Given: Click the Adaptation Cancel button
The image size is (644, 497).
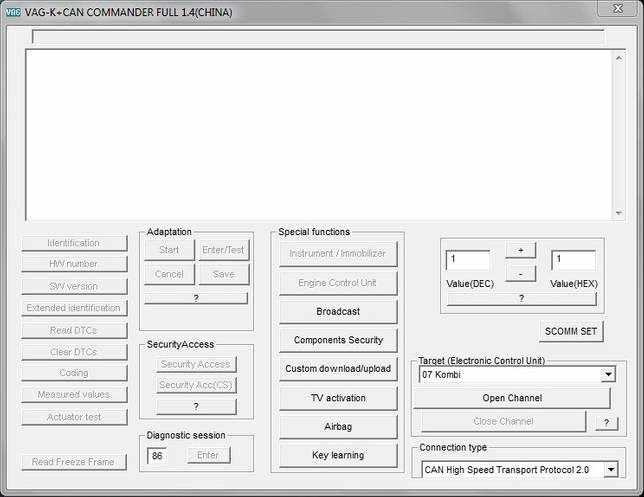Looking at the screenshot, I should coord(169,274).
